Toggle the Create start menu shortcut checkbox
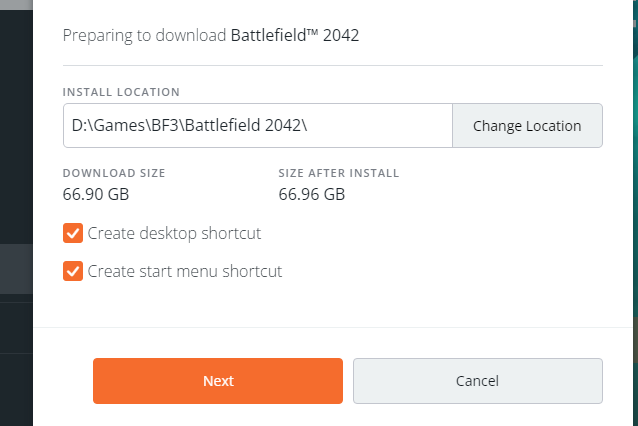Image resolution: width=638 pixels, height=426 pixels. click(72, 271)
